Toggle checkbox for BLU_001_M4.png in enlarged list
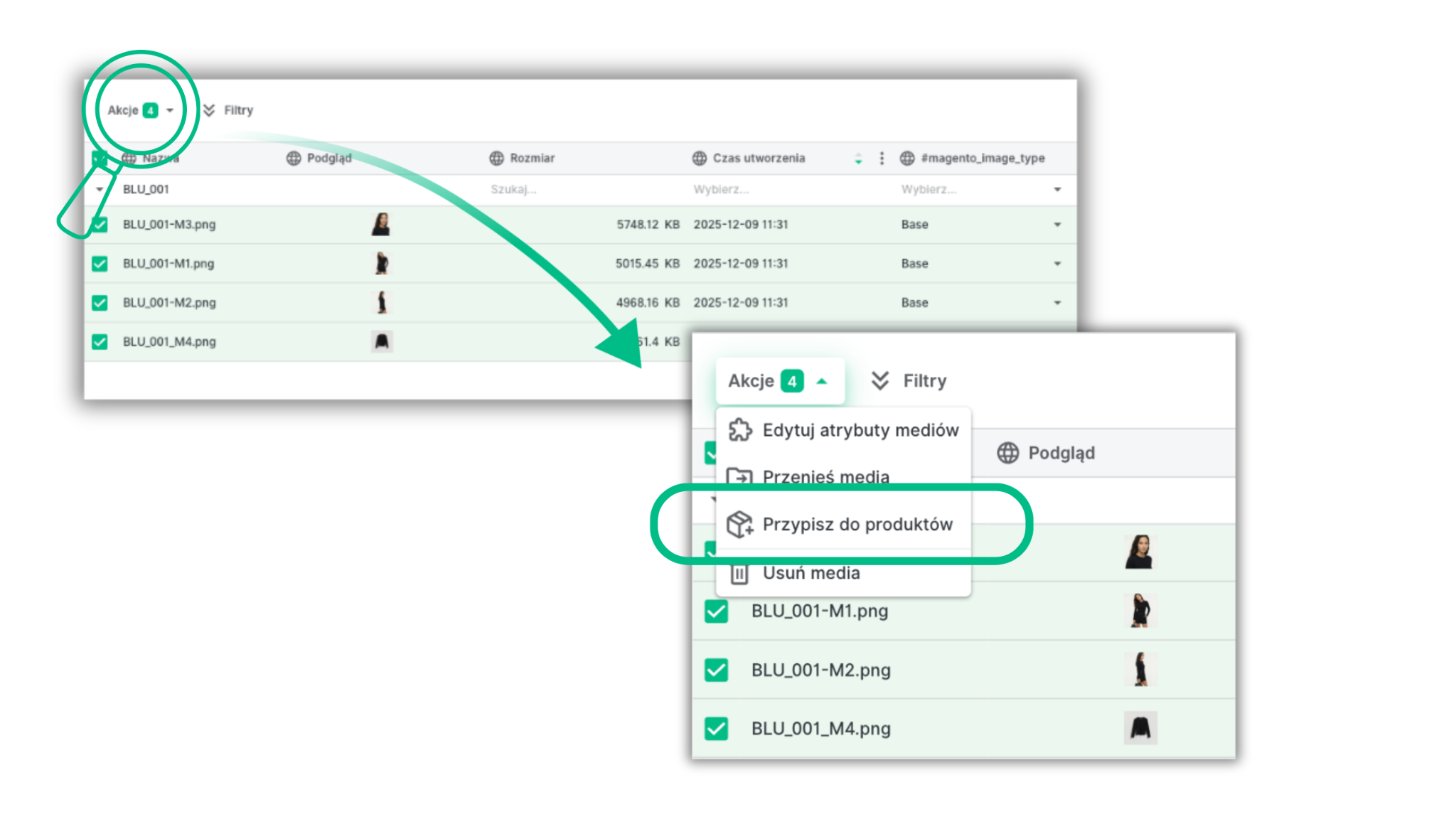The width and height of the screenshot is (1456, 819). (716, 729)
